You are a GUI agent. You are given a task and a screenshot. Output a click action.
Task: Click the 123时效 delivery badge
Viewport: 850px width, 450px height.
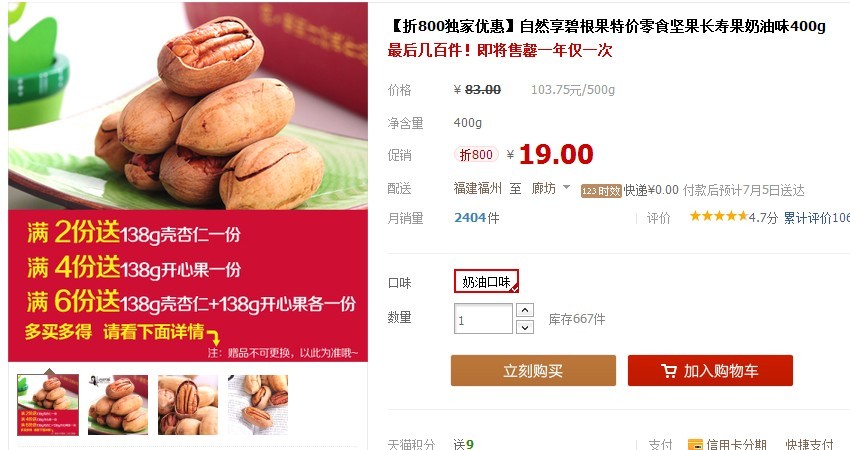coord(601,191)
